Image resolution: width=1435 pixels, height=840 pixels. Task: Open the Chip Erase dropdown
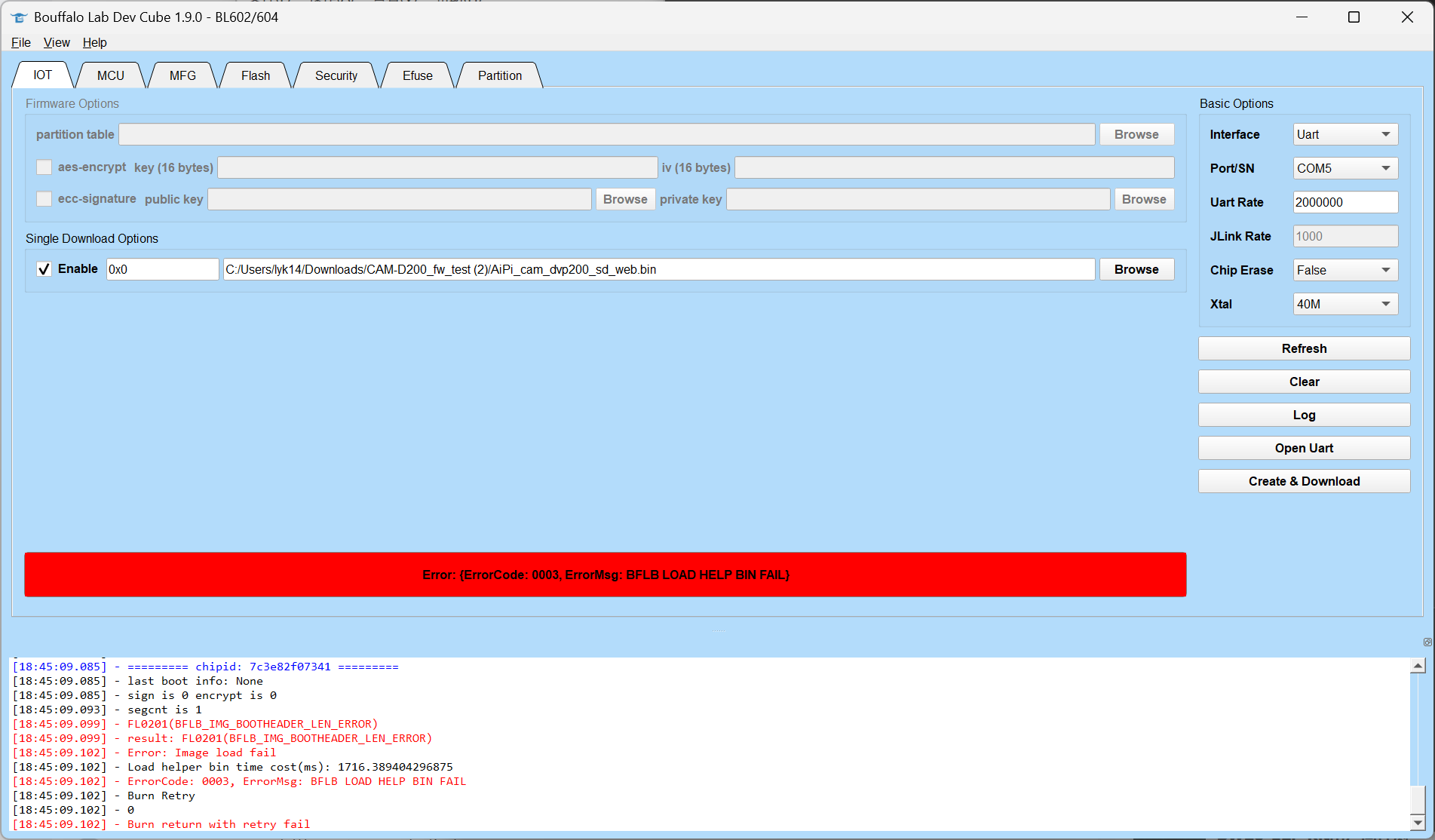(1345, 270)
